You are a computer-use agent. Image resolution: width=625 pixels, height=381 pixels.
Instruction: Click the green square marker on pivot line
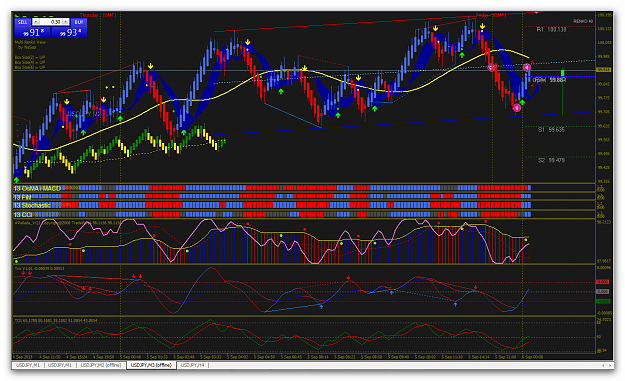tap(562, 73)
